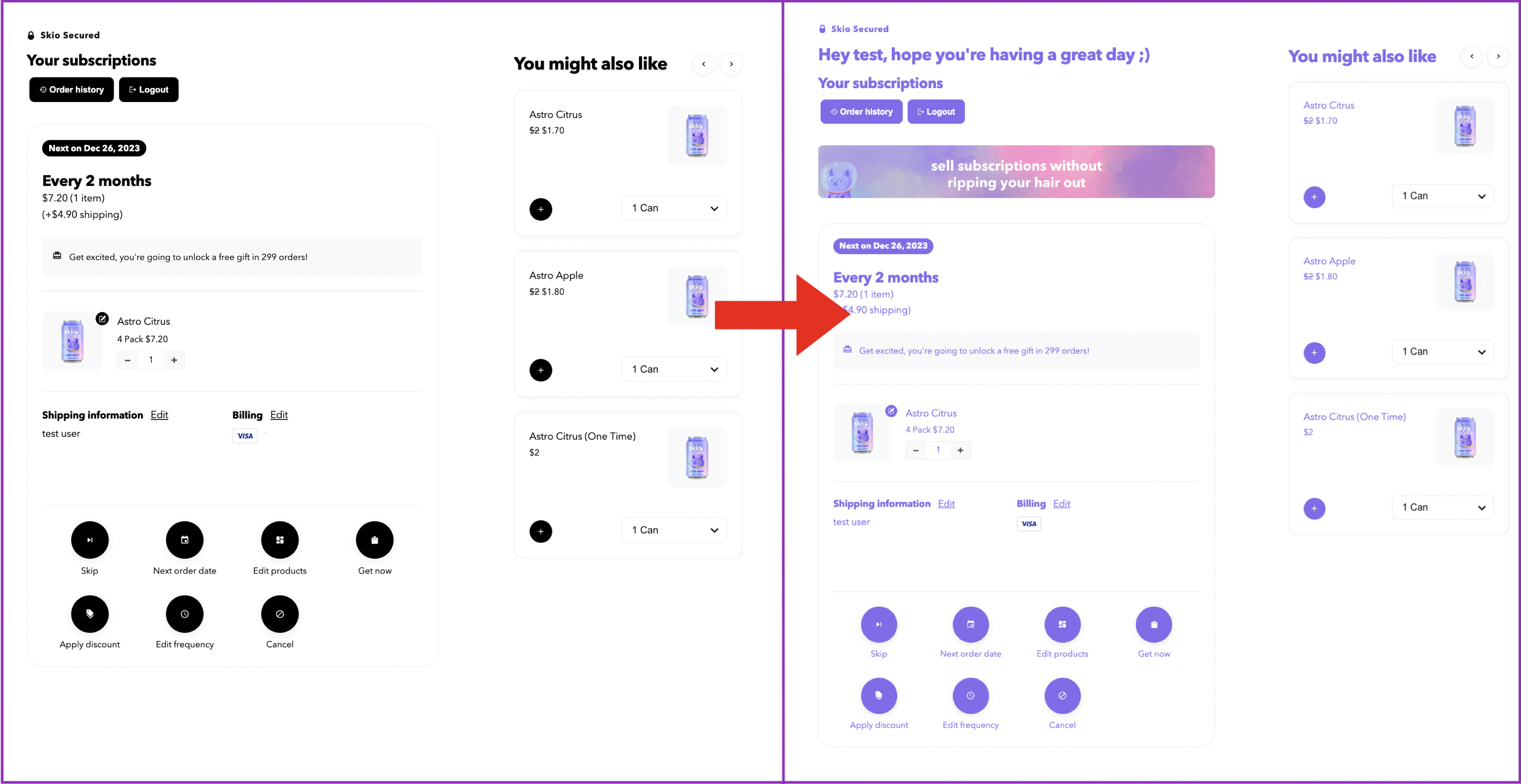Click the black Skip icon
Viewport: 1521px width, 784px height.
pyautogui.click(x=90, y=539)
